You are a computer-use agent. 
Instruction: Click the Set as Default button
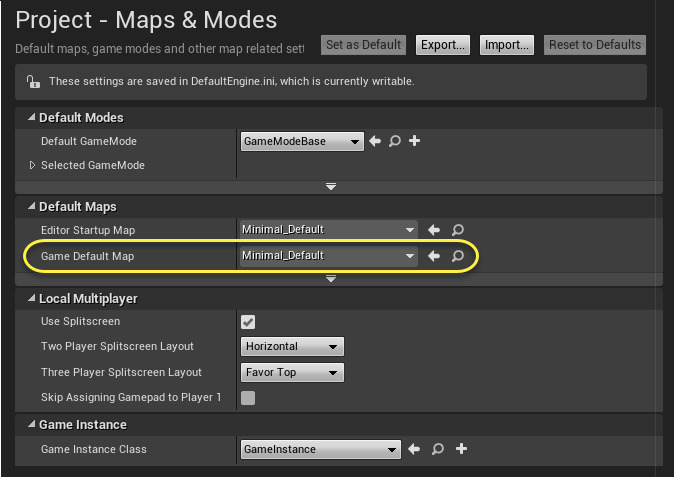363,45
